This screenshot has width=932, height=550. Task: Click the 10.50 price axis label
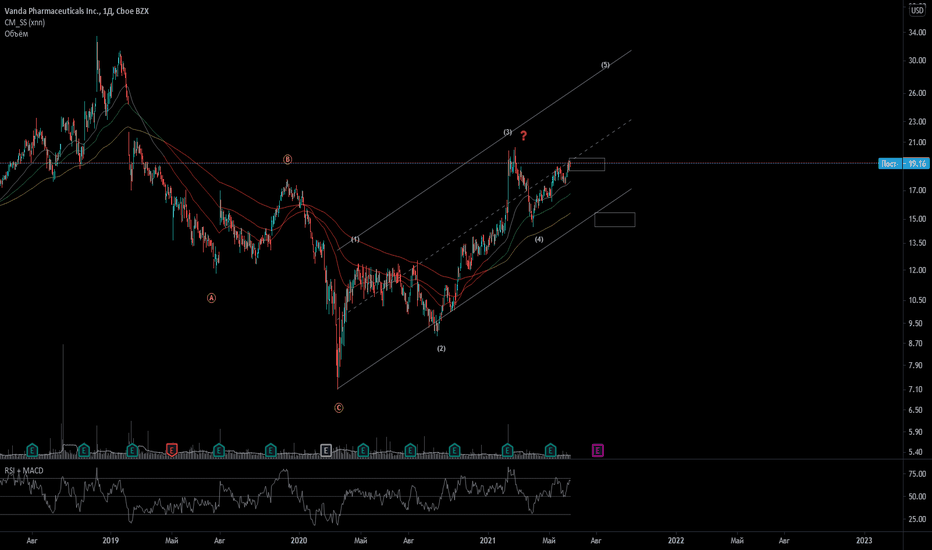(x=917, y=300)
